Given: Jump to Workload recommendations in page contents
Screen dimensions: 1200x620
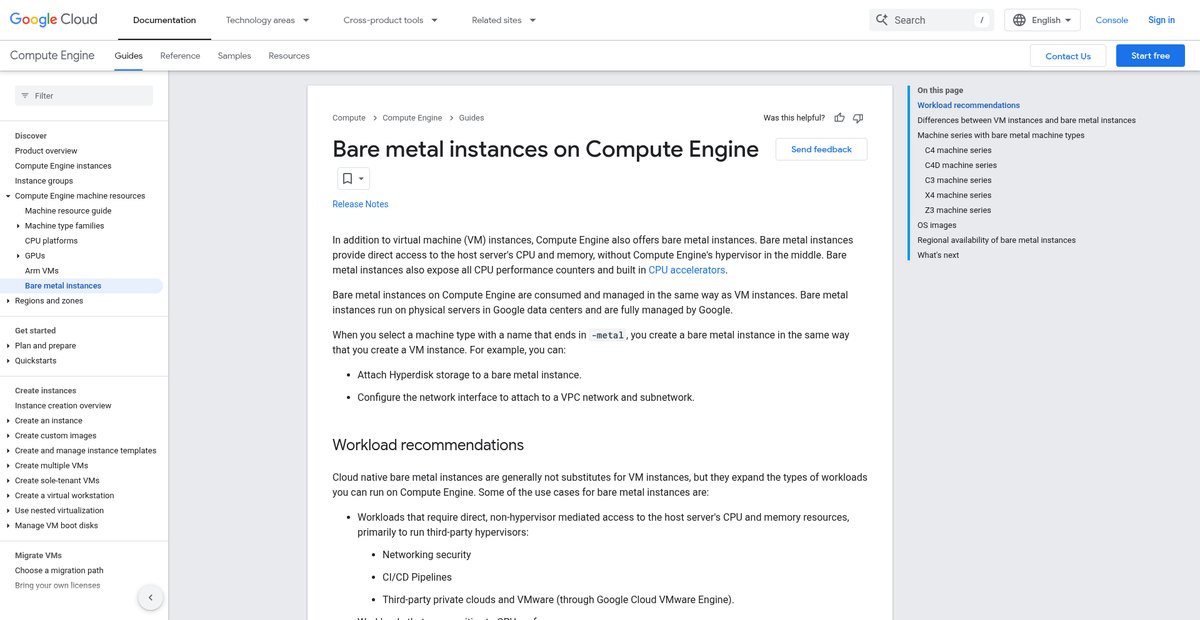Looking at the screenshot, I should click(x=969, y=105).
